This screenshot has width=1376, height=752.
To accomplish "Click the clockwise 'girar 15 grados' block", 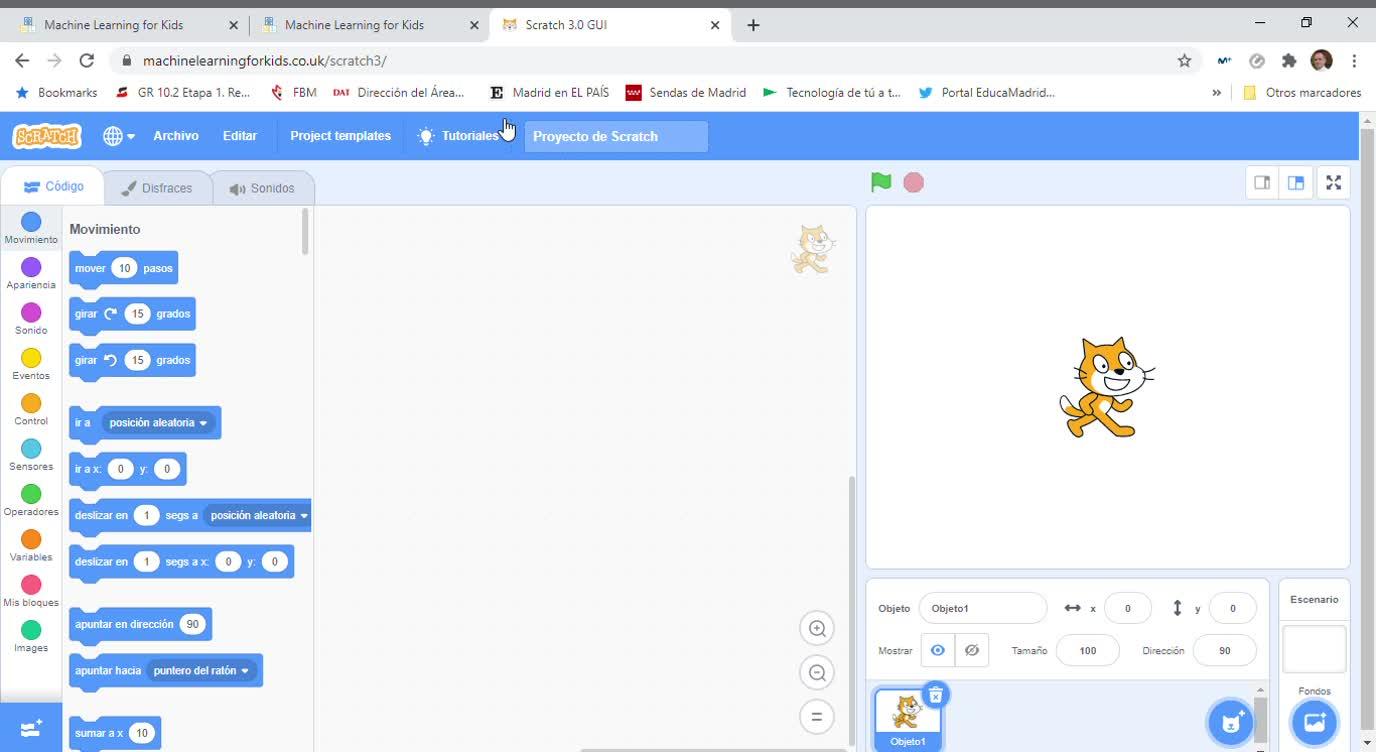I will point(132,315).
